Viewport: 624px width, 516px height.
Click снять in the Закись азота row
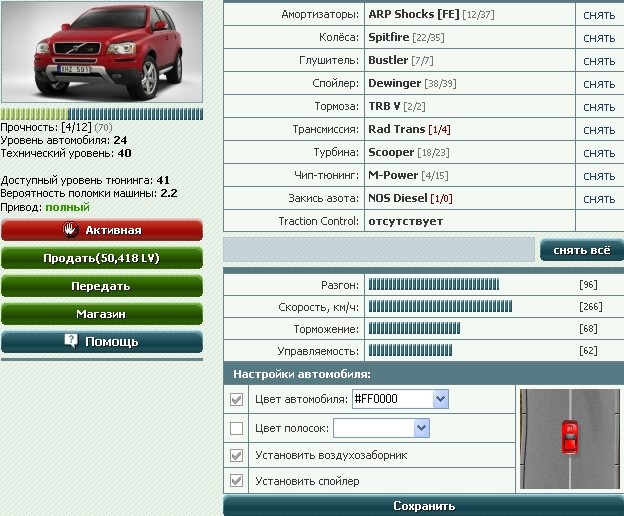tap(599, 200)
